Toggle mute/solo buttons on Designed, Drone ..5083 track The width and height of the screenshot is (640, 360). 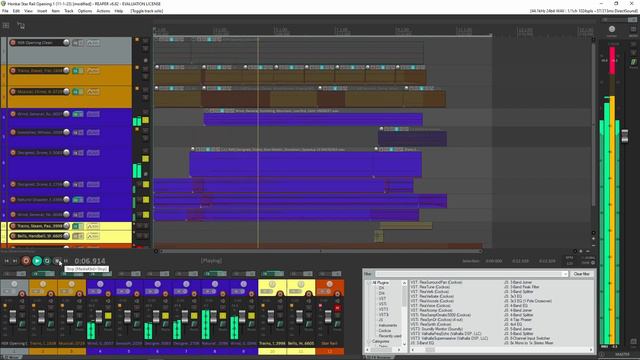click(78, 153)
